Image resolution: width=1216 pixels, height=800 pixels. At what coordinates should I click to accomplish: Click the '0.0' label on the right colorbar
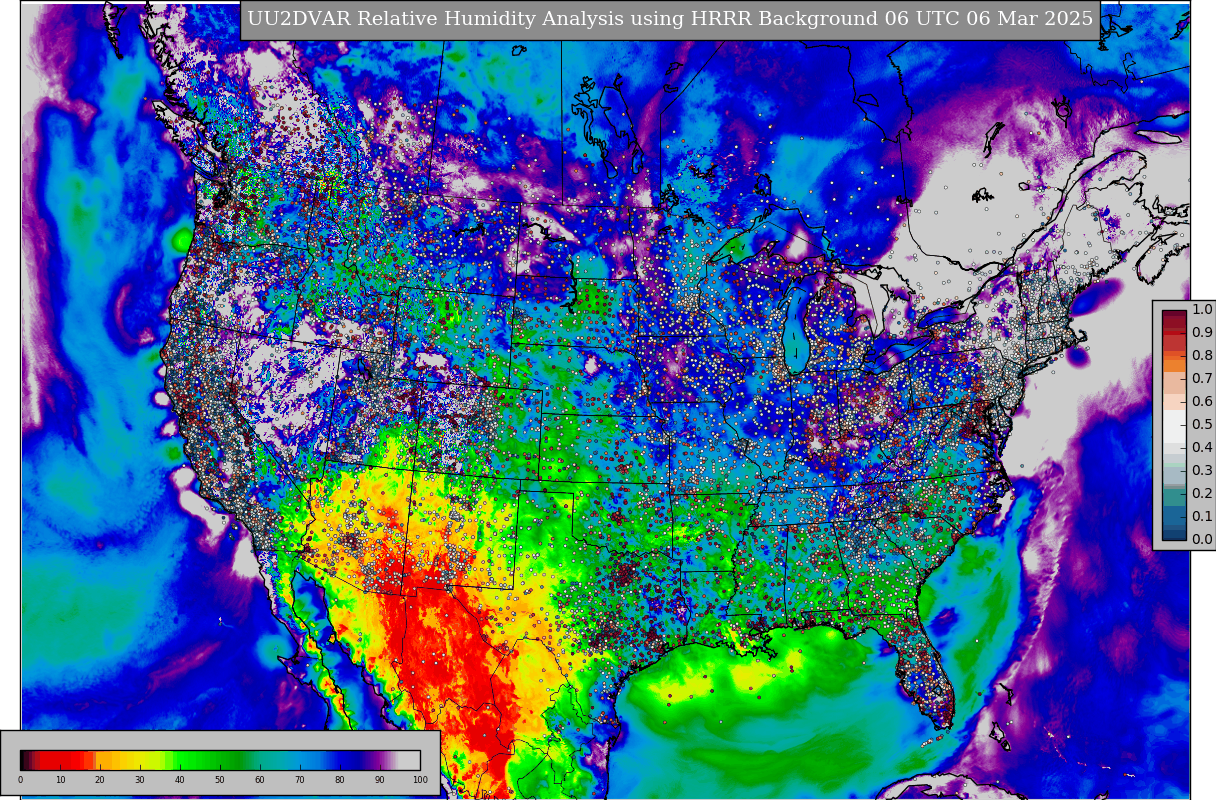point(1202,539)
